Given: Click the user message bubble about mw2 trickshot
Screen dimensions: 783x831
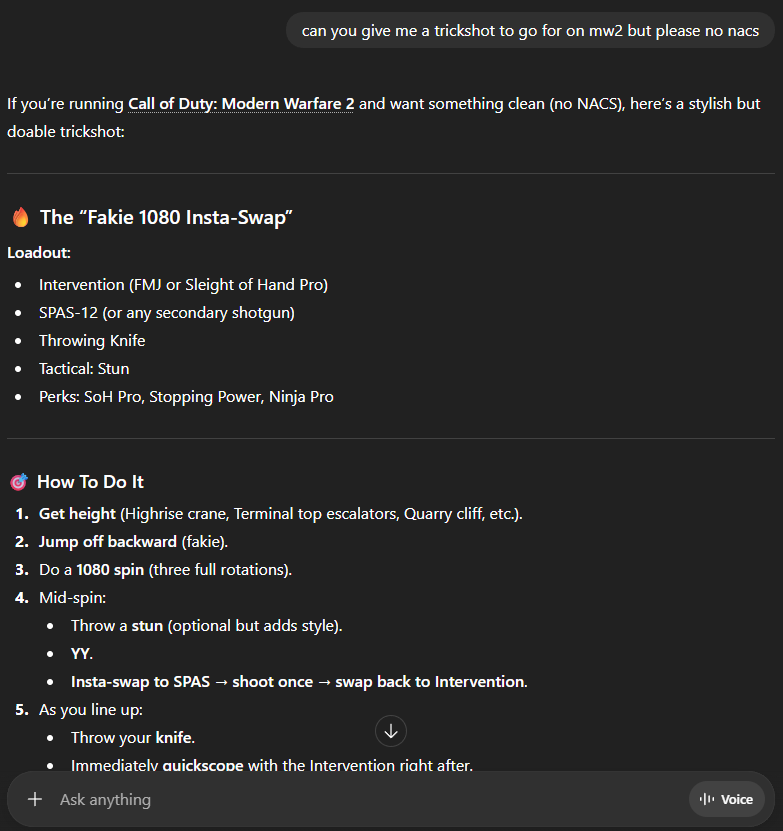Looking at the screenshot, I should [x=530, y=31].
